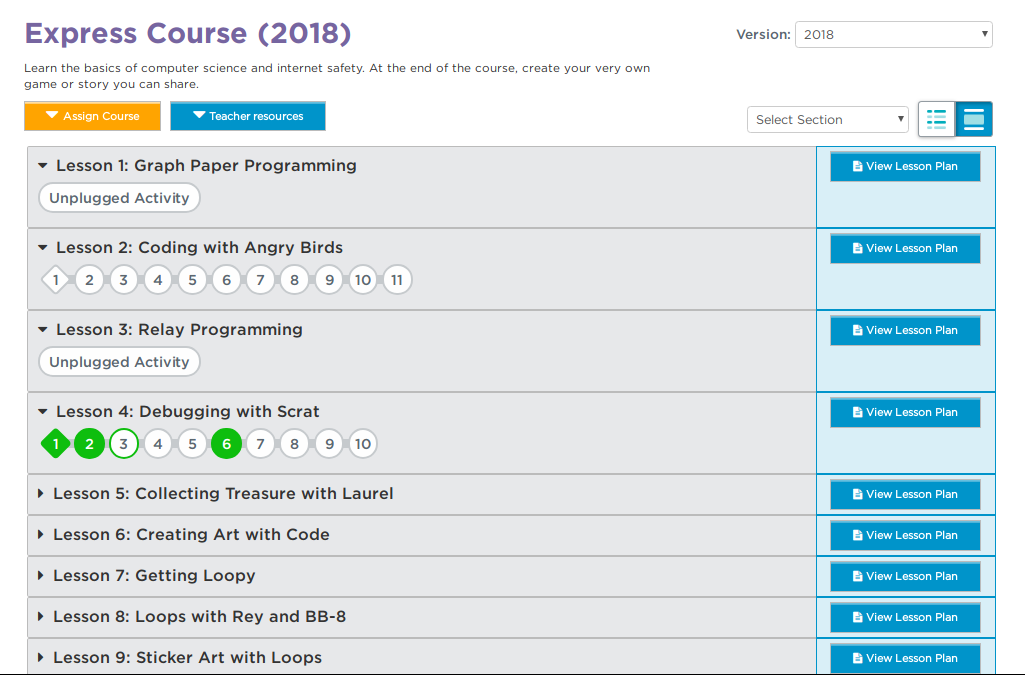The height and width of the screenshot is (675, 1025).
Task: Open level 5 bubble in Coding with Angry Birds
Action: [192, 280]
